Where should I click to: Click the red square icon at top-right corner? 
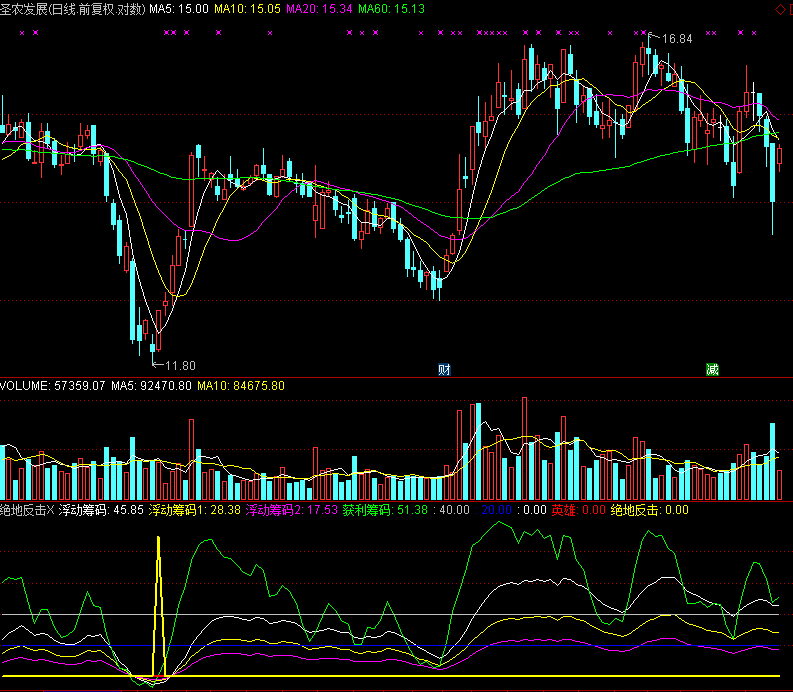click(788, 8)
